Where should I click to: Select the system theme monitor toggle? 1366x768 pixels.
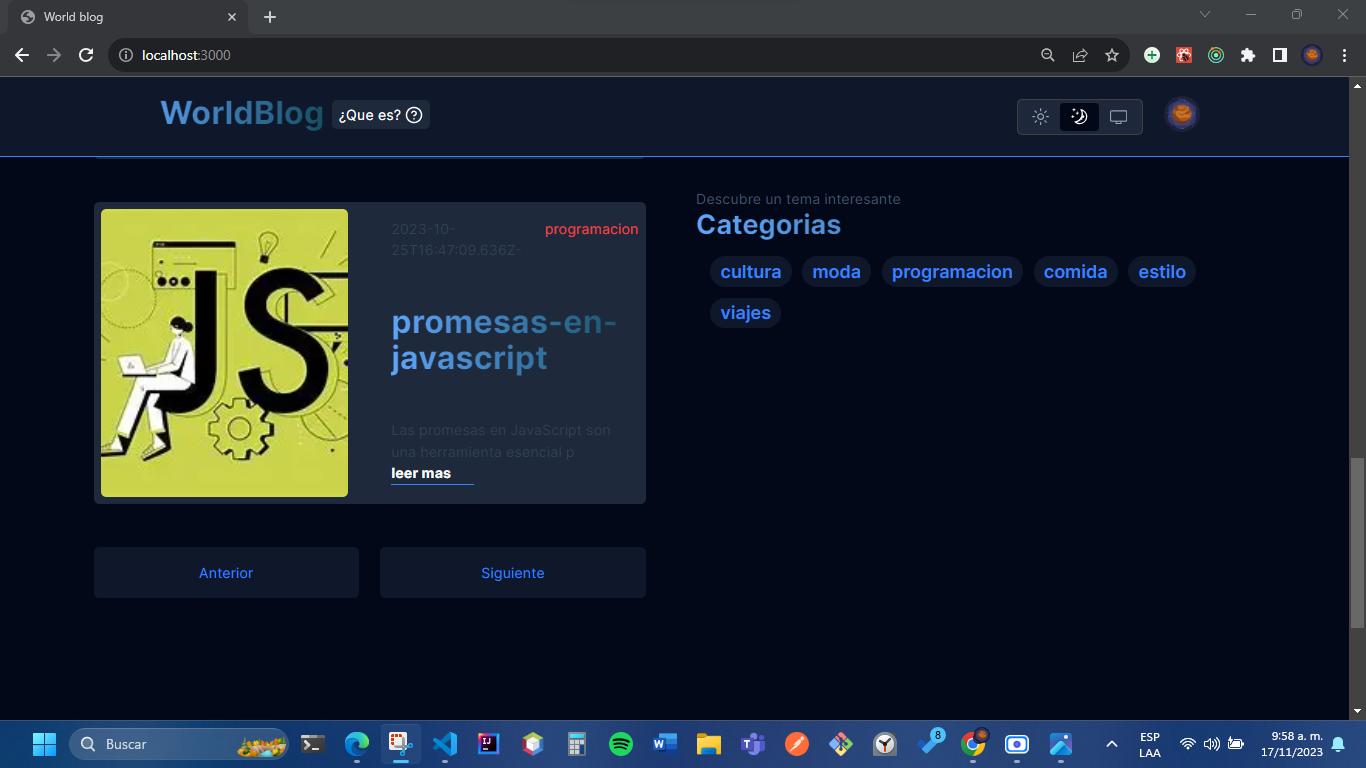point(1119,116)
